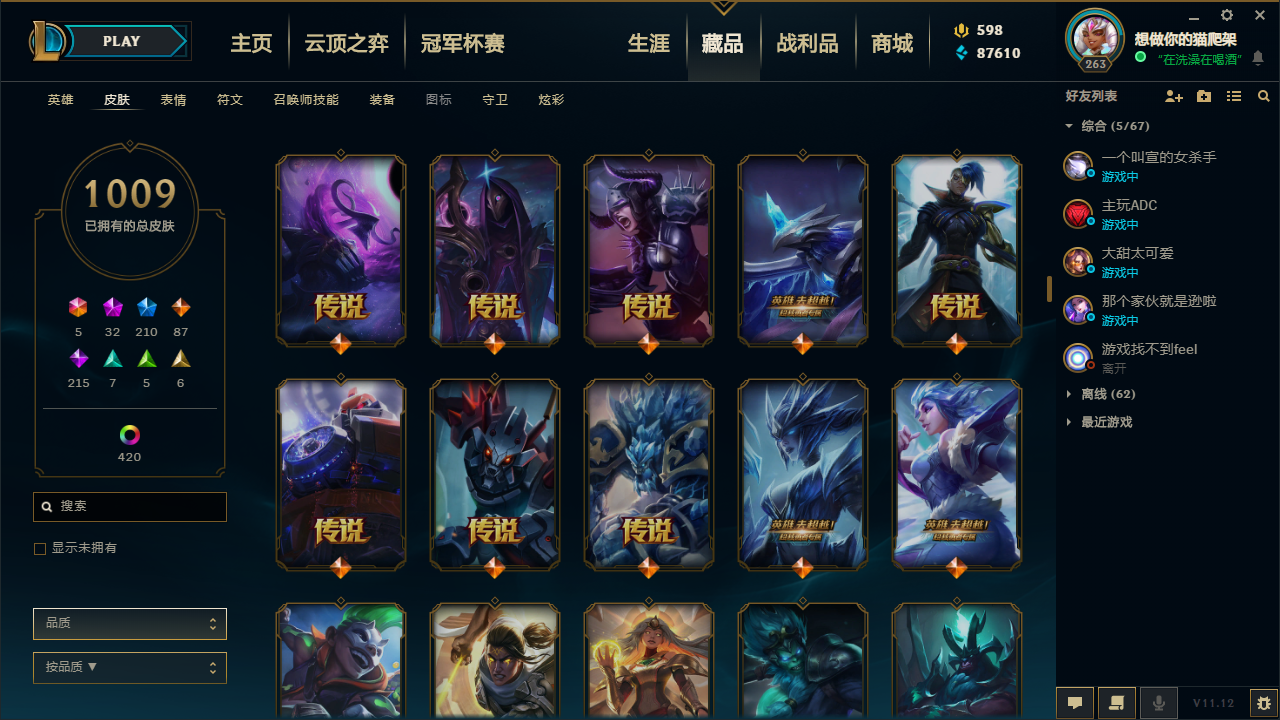
Task: Click the multicolor chroma wheel showing 420
Action: 130,435
